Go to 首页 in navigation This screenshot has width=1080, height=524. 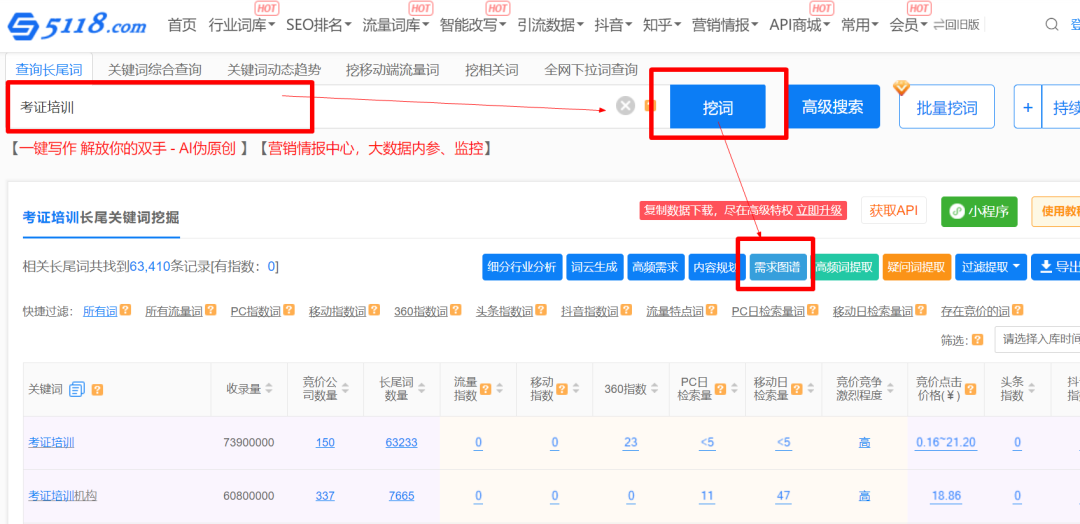pos(182,25)
